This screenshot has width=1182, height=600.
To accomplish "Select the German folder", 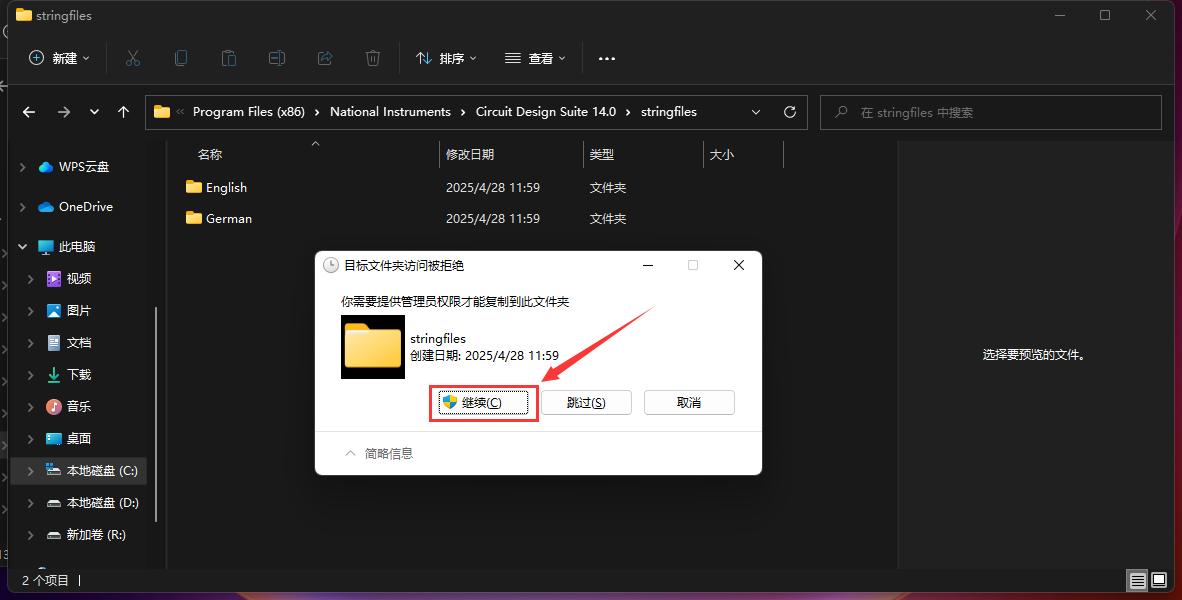I will [x=228, y=219].
